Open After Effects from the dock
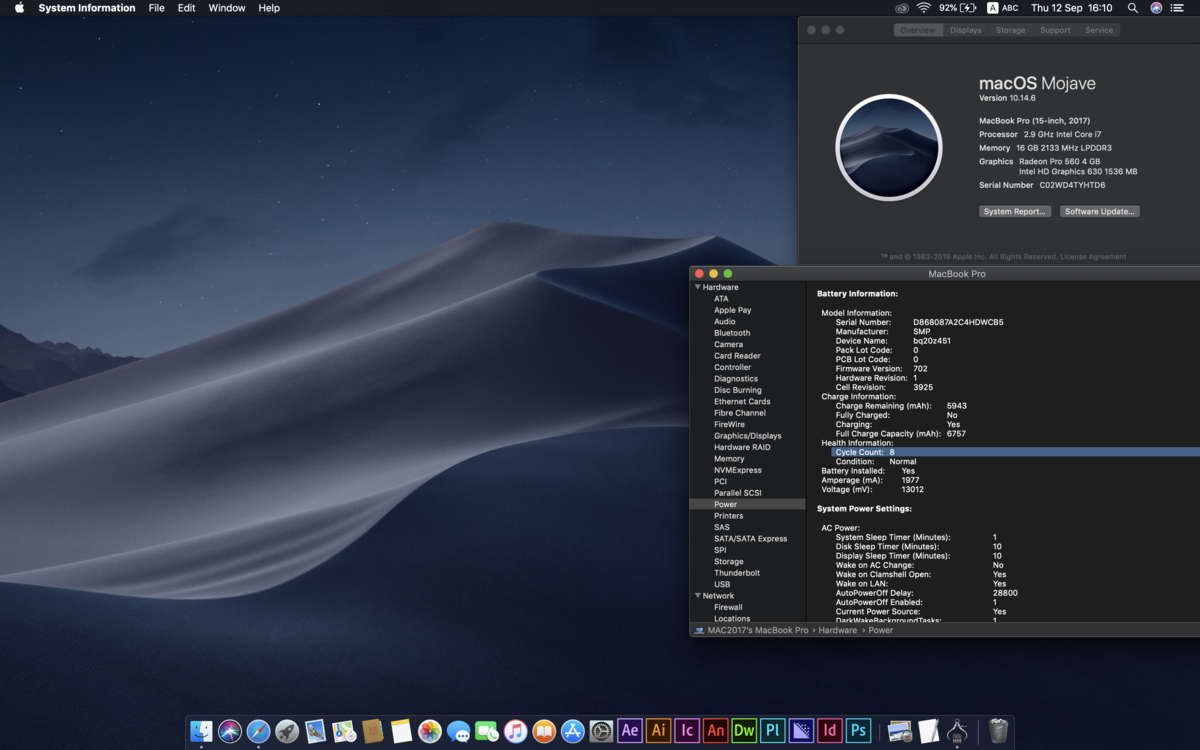Image resolution: width=1200 pixels, height=750 pixels. (630, 731)
